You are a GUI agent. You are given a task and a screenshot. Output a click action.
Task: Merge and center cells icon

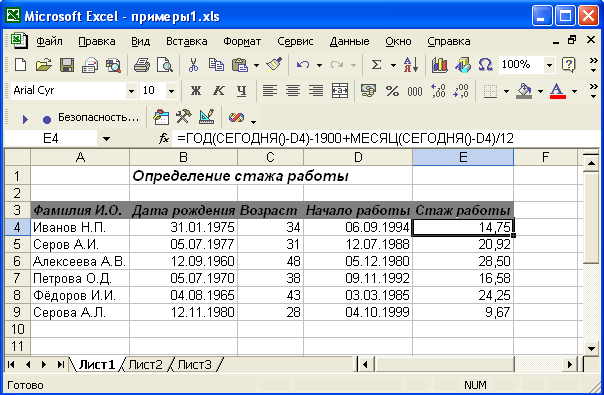coord(340,91)
